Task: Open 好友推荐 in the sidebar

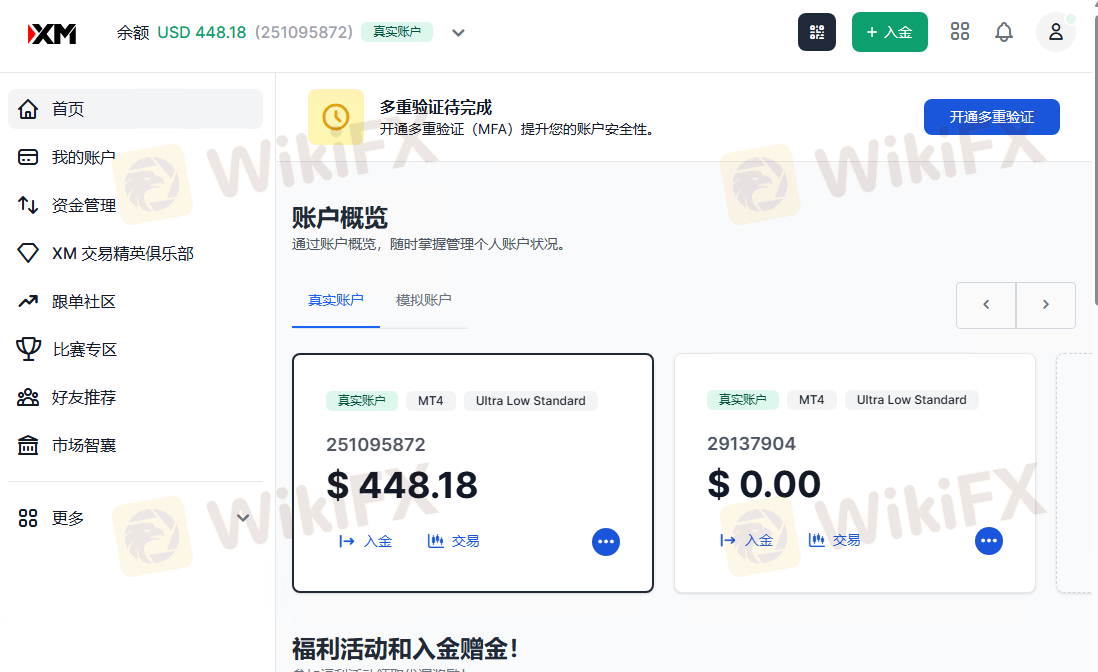Action: pos(135,398)
